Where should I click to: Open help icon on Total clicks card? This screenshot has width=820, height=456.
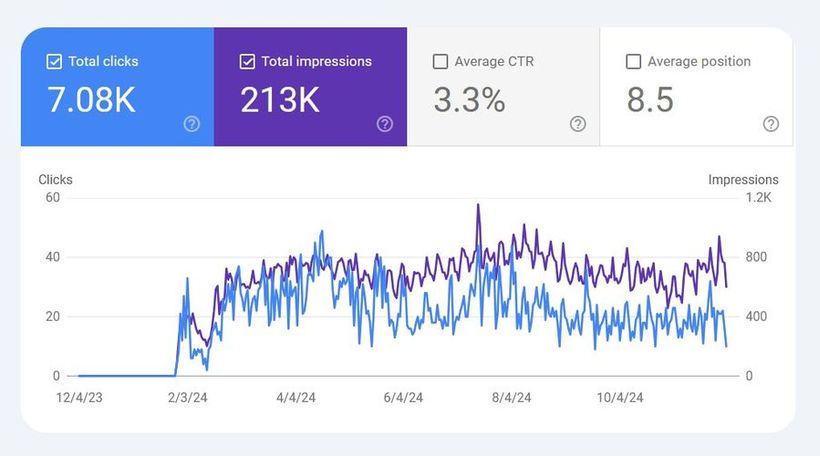pos(192,124)
